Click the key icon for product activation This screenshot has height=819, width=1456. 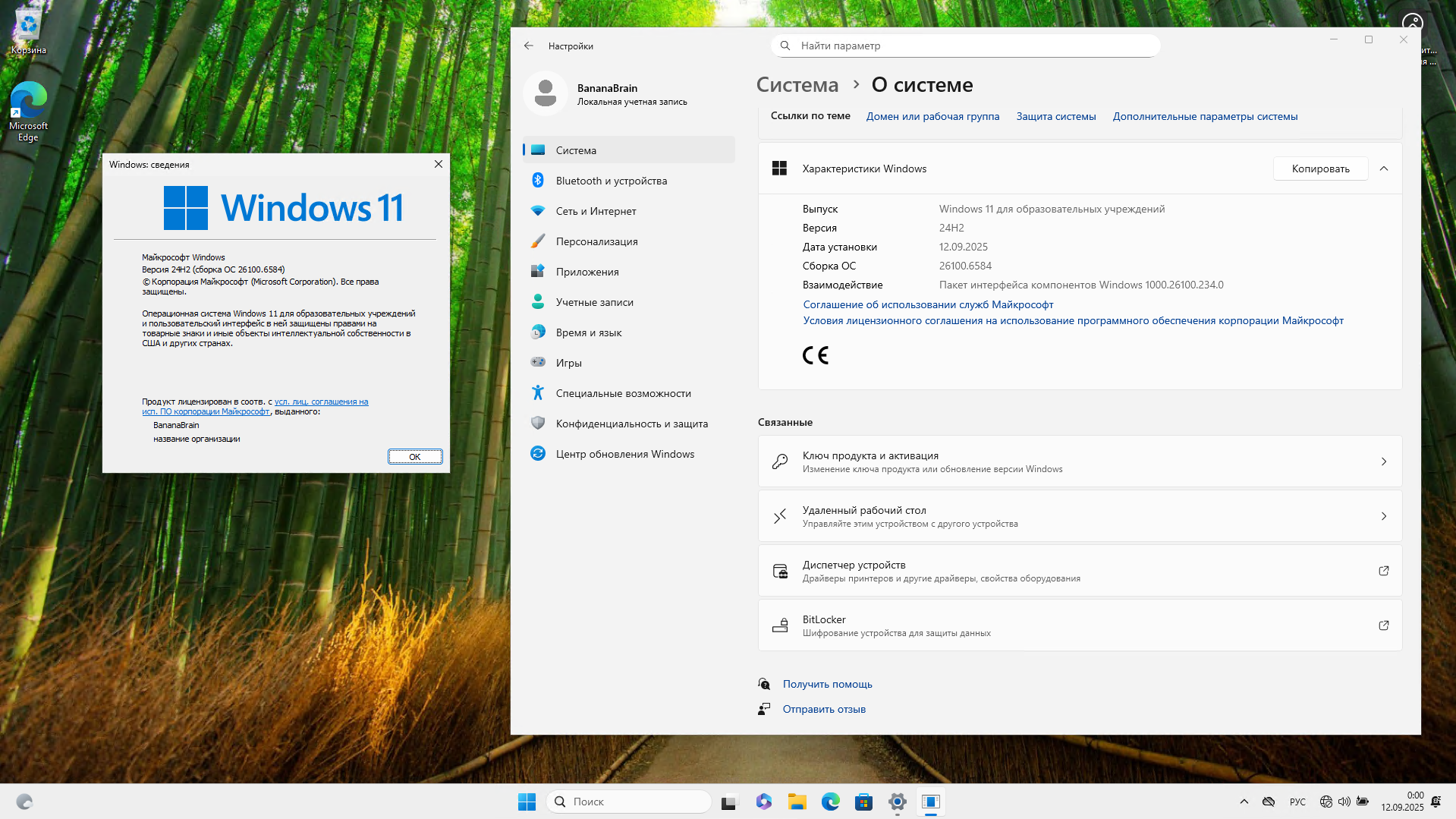point(780,461)
